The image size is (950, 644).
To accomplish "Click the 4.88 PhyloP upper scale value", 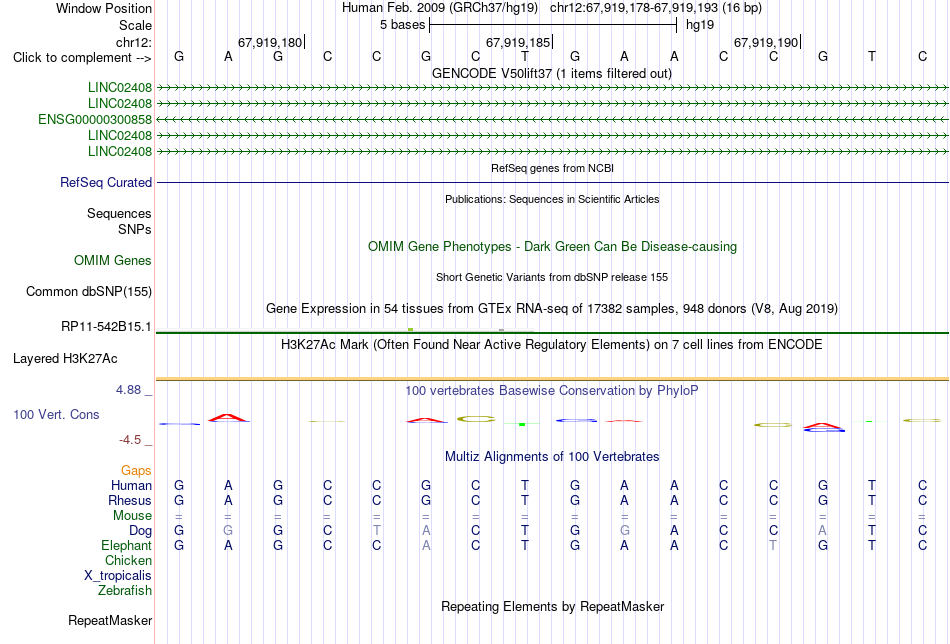I will click(x=128, y=390).
